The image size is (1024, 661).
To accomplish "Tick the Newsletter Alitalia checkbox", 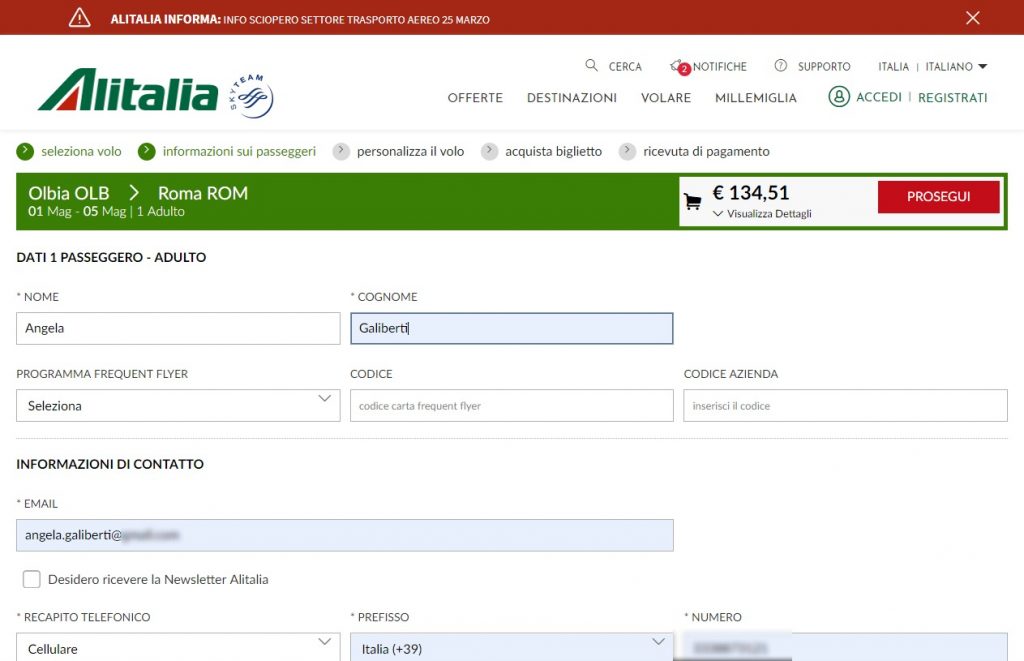I will coord(31,579).
